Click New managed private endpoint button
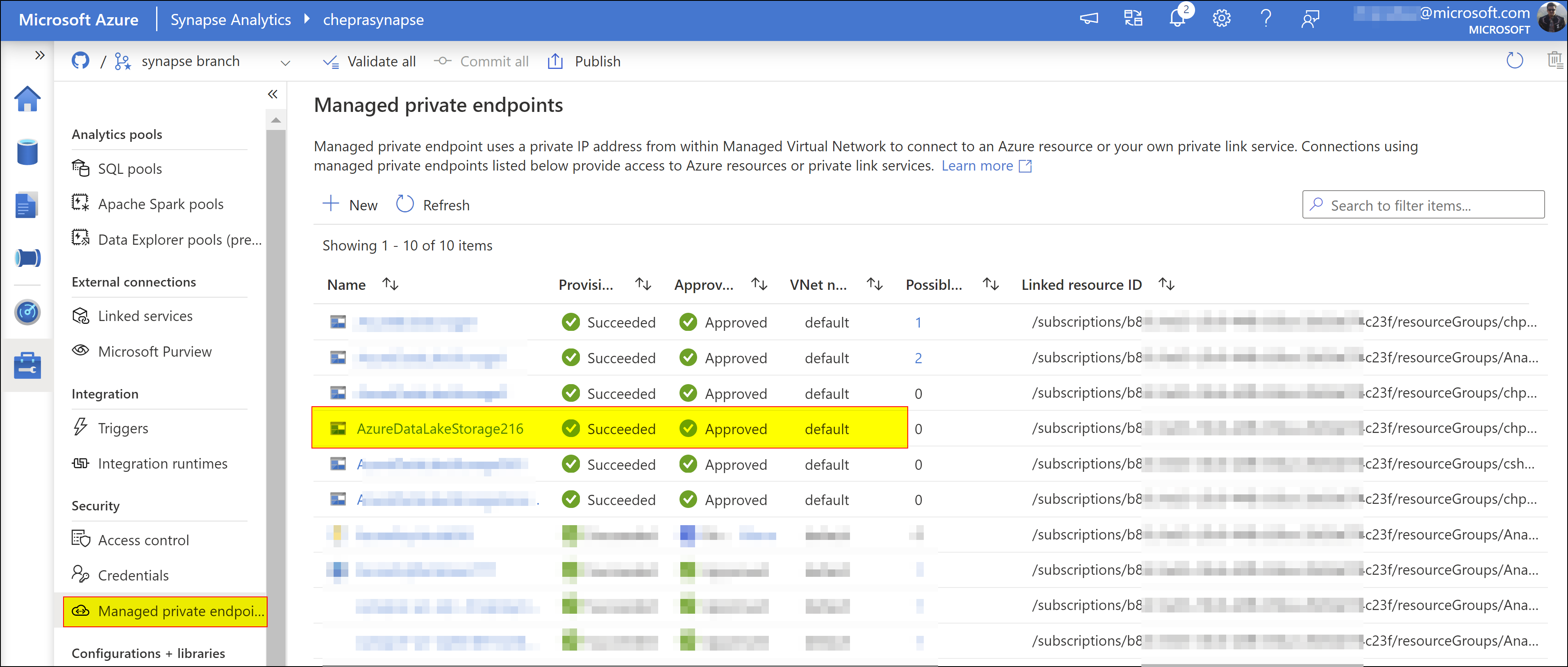This screenshot has width=1568, height=667. [350, 205]
